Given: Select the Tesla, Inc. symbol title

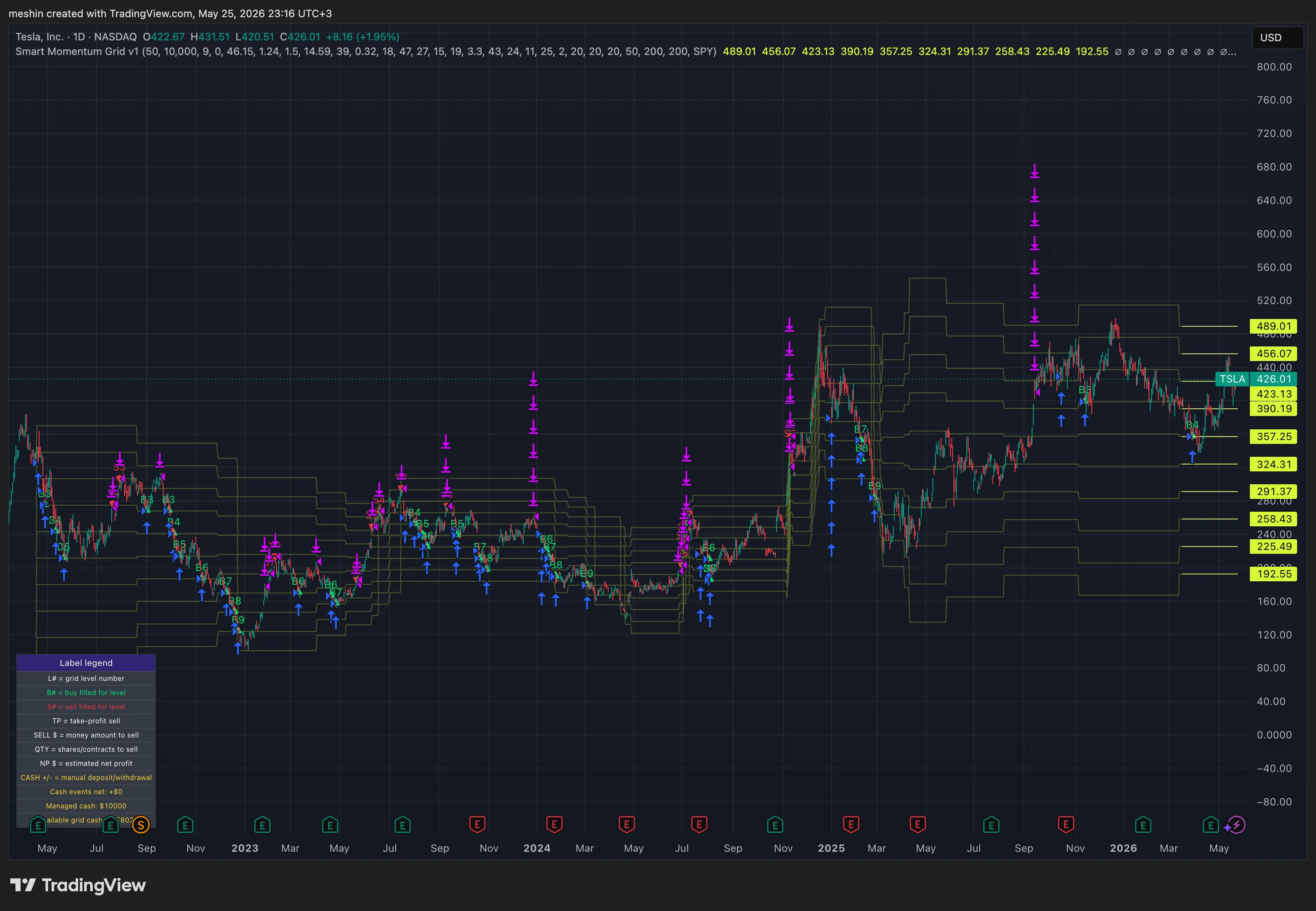Looking at the screenshot, I should 40,36.
